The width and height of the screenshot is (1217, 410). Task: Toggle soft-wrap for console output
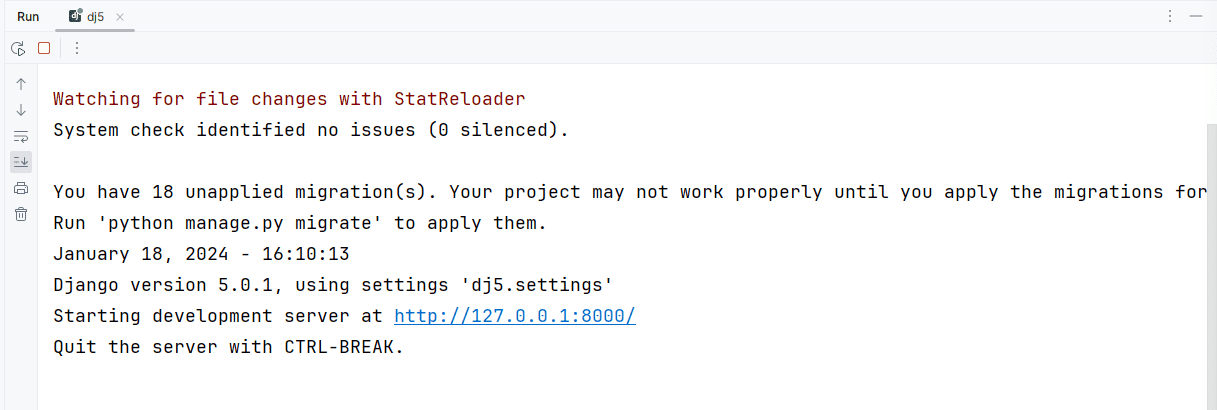pyautogui.click(x=21, y=136)
